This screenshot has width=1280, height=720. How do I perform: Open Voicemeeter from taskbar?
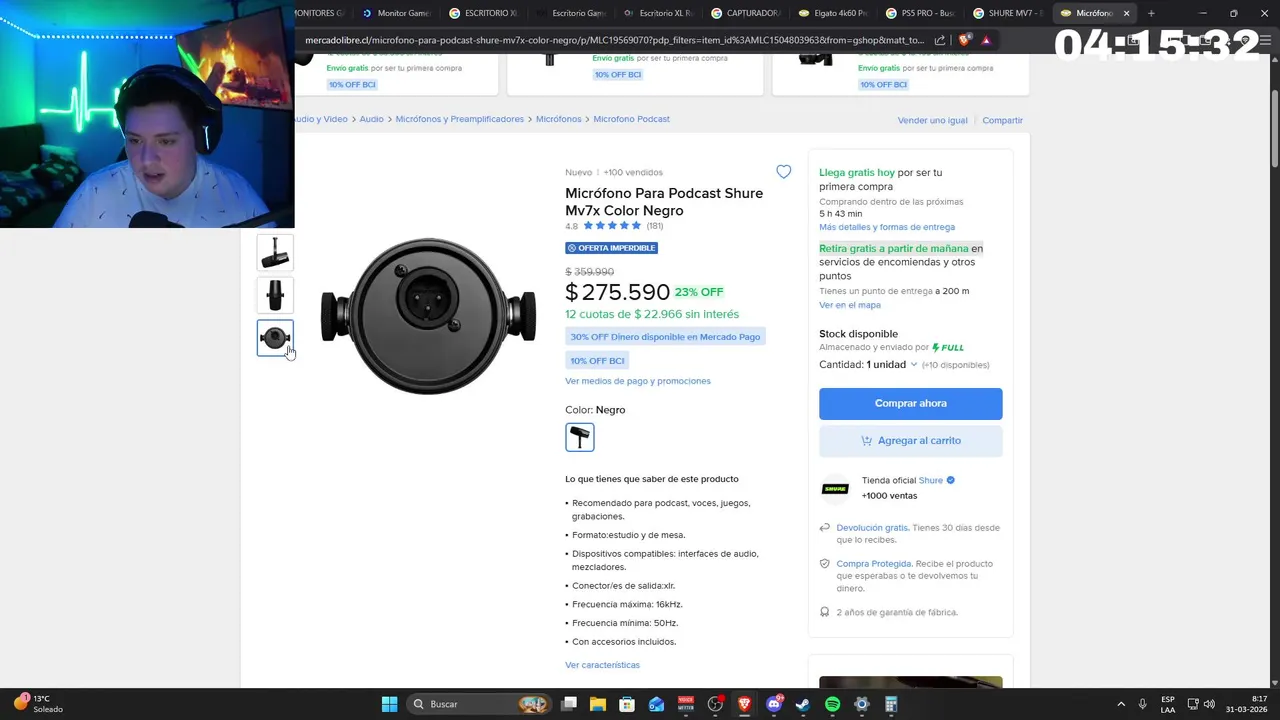click(686, 704)
